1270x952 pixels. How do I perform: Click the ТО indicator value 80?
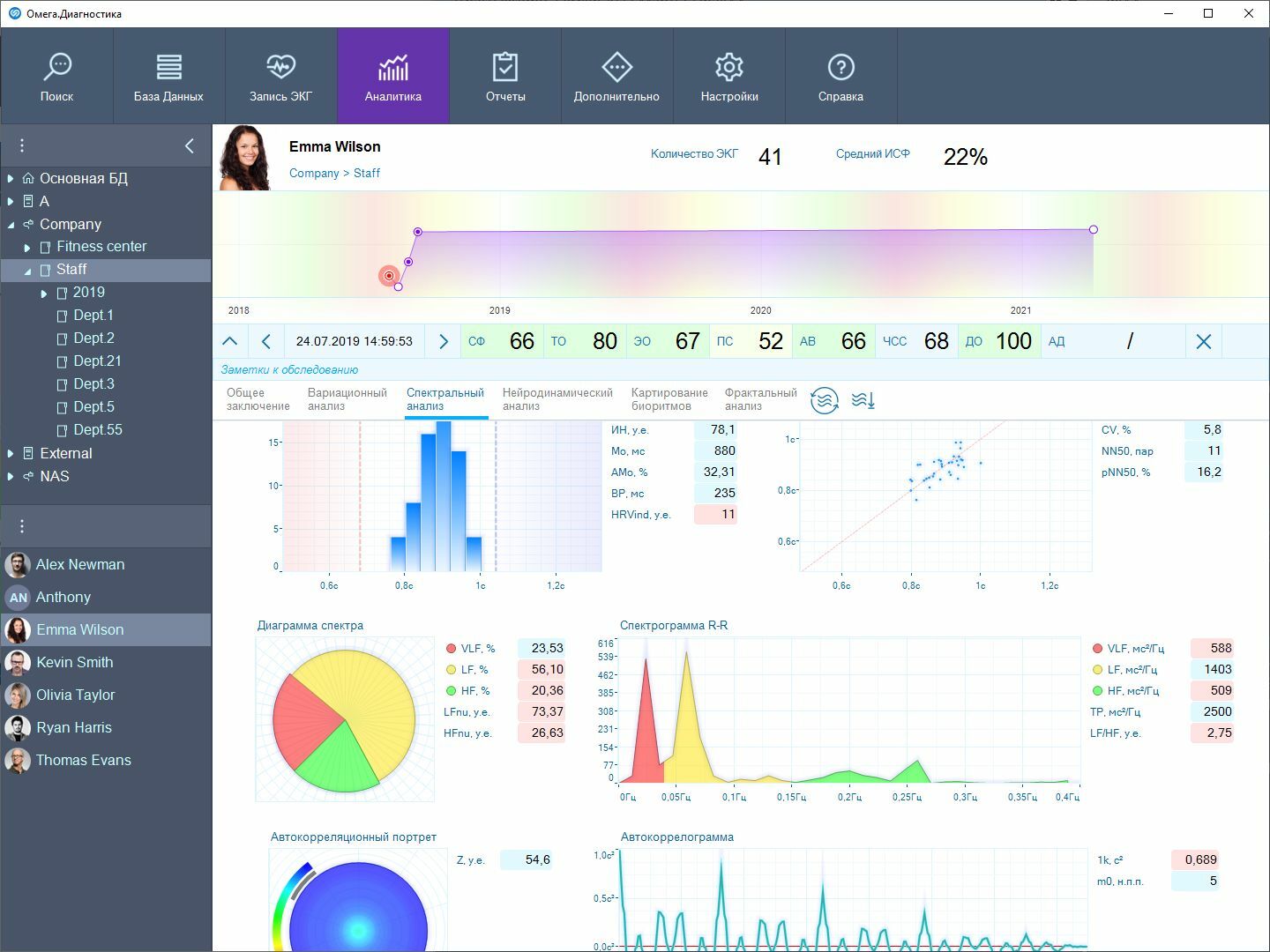pos(605,341)
